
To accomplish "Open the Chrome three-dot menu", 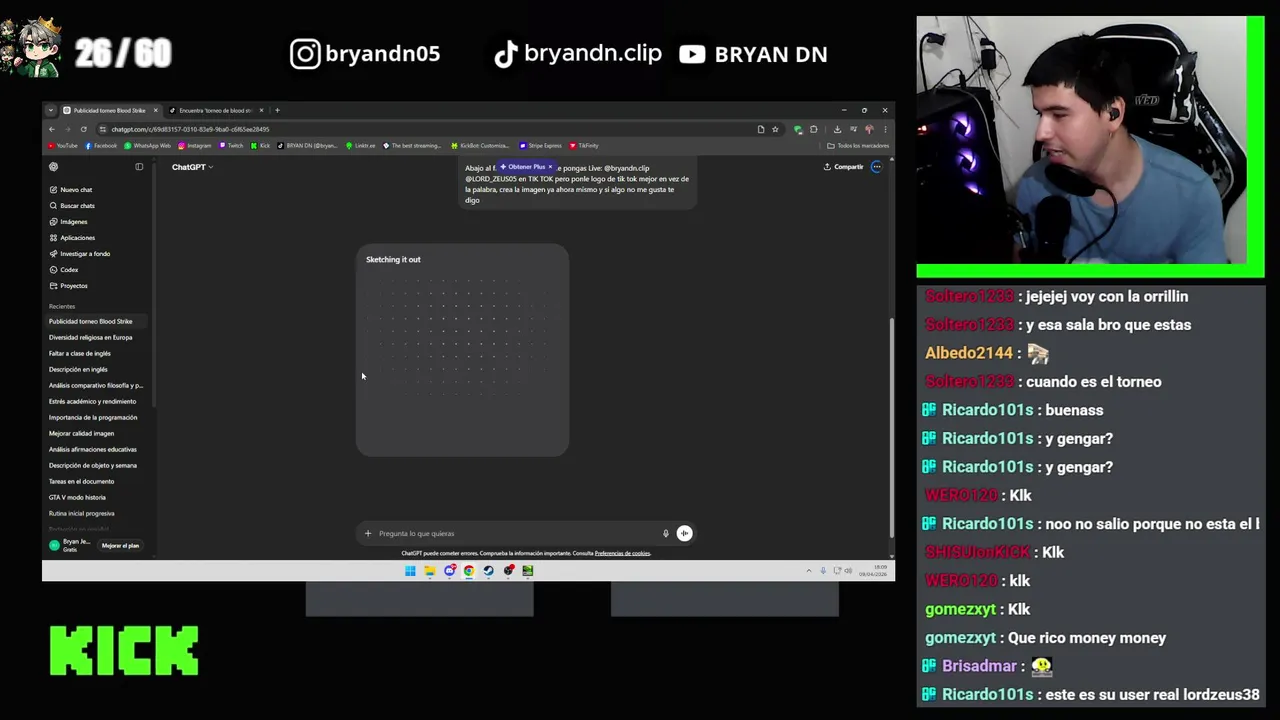I will (x=885, y=129).
